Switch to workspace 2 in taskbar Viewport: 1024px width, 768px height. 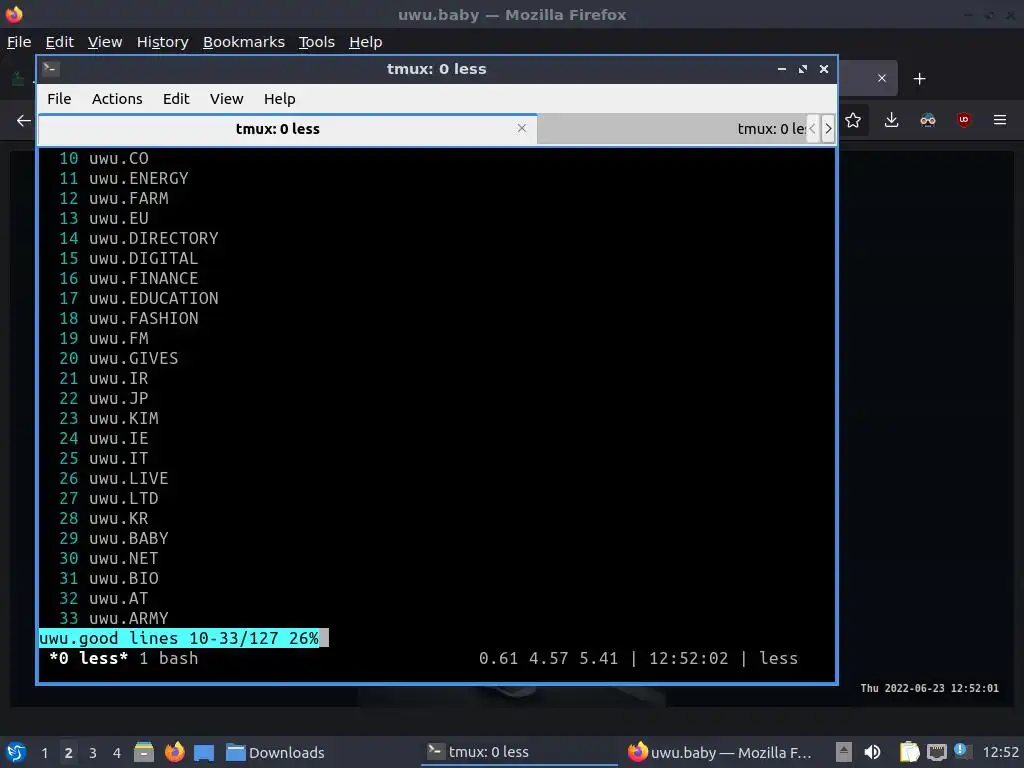pyautogui.click(x=68, y=753)
